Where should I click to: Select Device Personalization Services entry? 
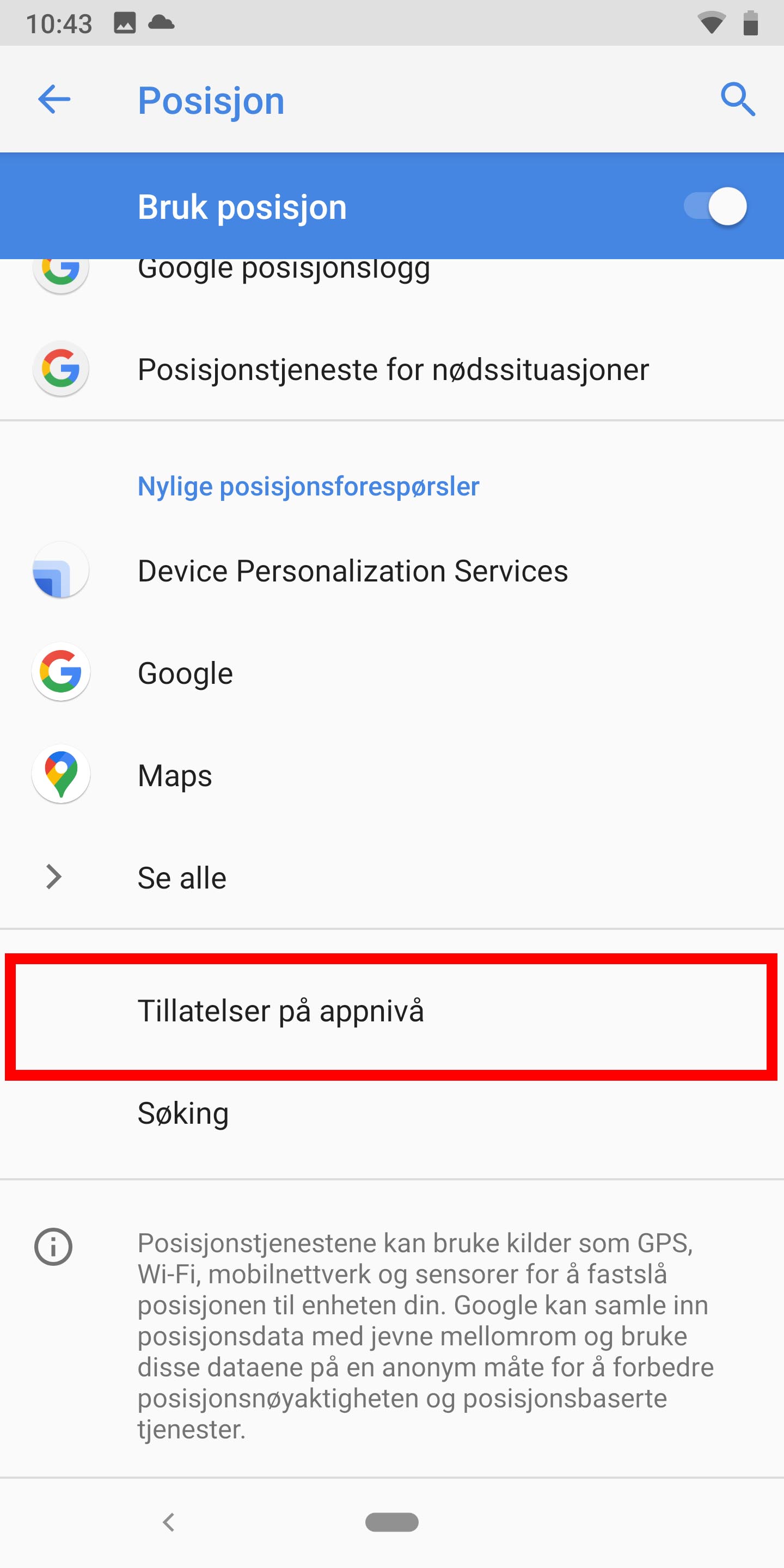(392, 571)
